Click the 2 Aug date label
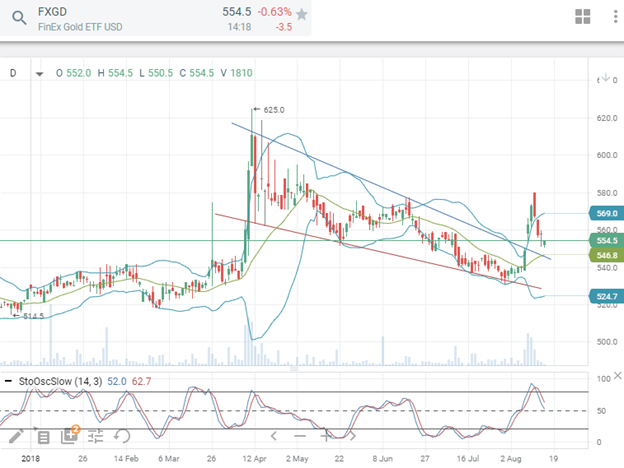Screen dimensions: 624x468 511,458
